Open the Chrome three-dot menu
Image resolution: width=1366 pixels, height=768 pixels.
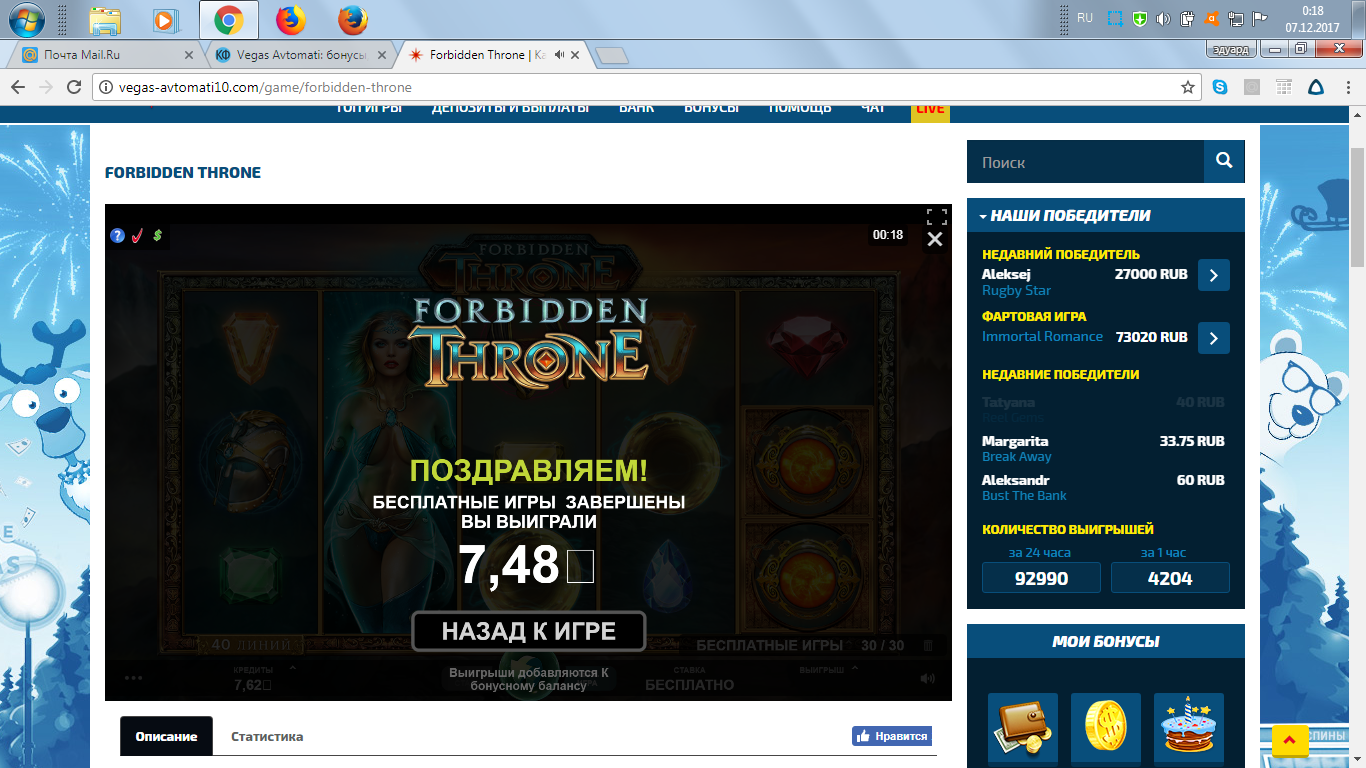[x=1347, y=87]
